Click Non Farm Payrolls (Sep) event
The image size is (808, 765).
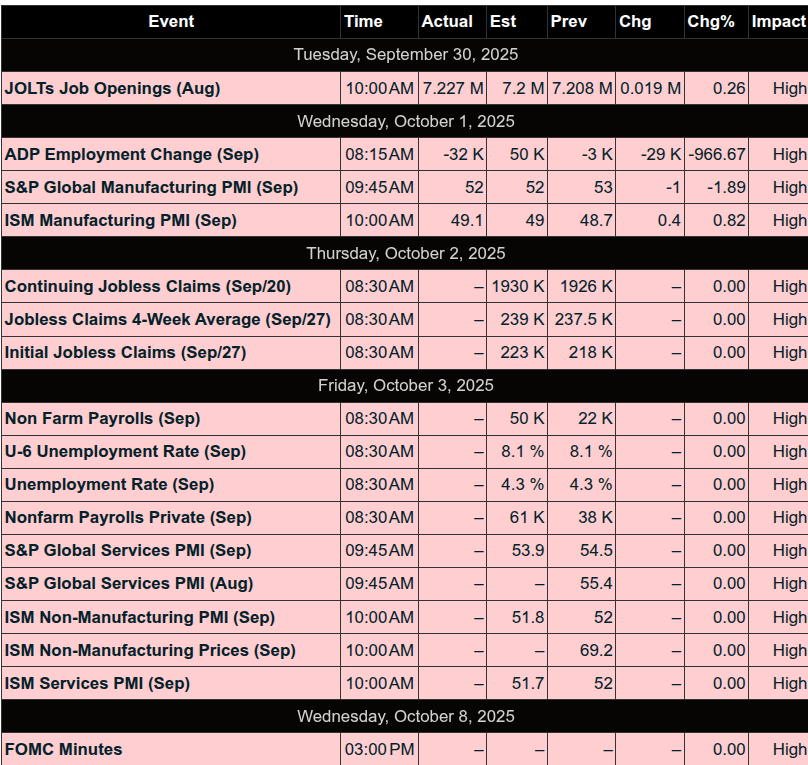(102, 418)
